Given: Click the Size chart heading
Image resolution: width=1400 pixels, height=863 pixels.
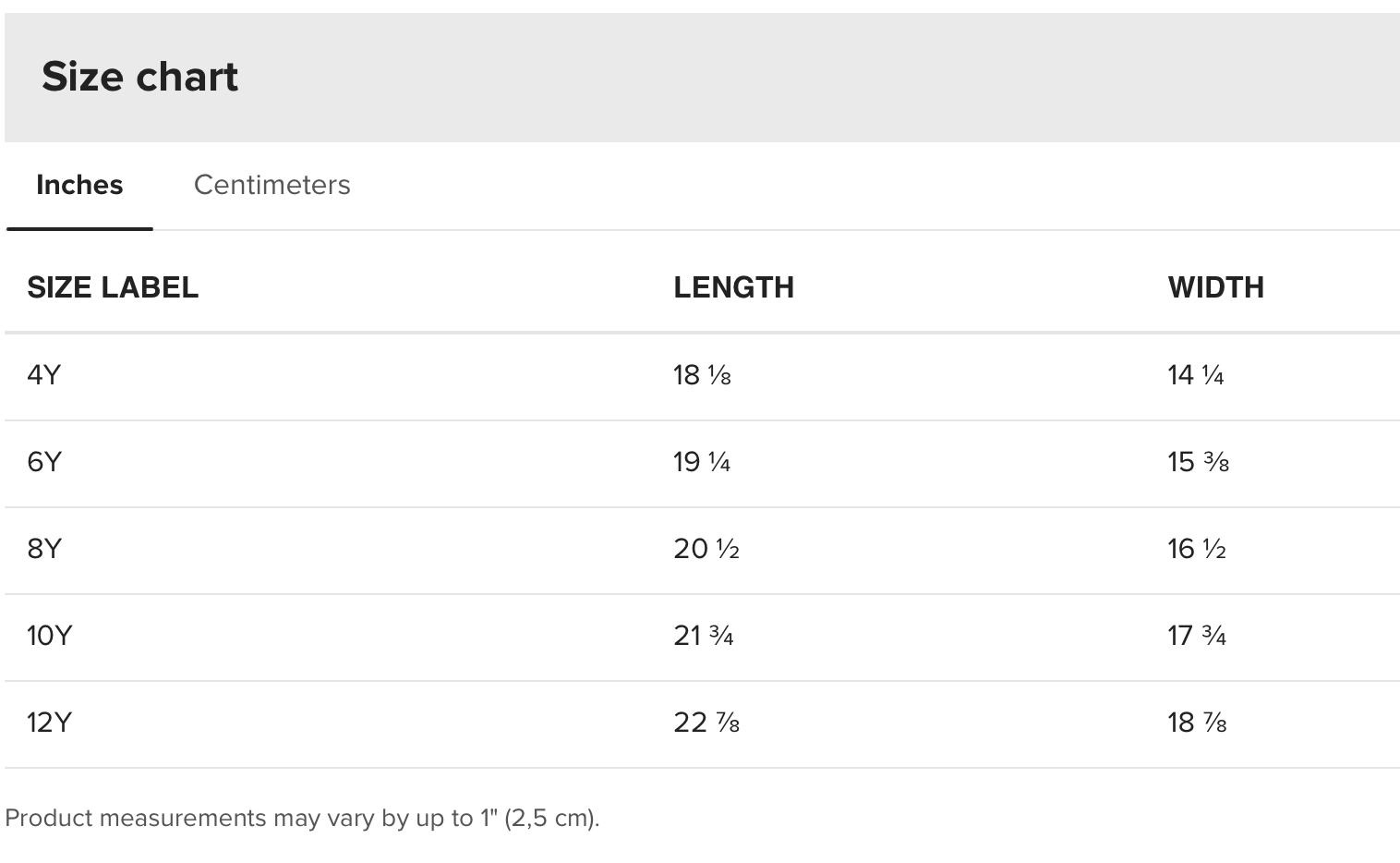Looking at the screenshot, I should coord(140,77).
